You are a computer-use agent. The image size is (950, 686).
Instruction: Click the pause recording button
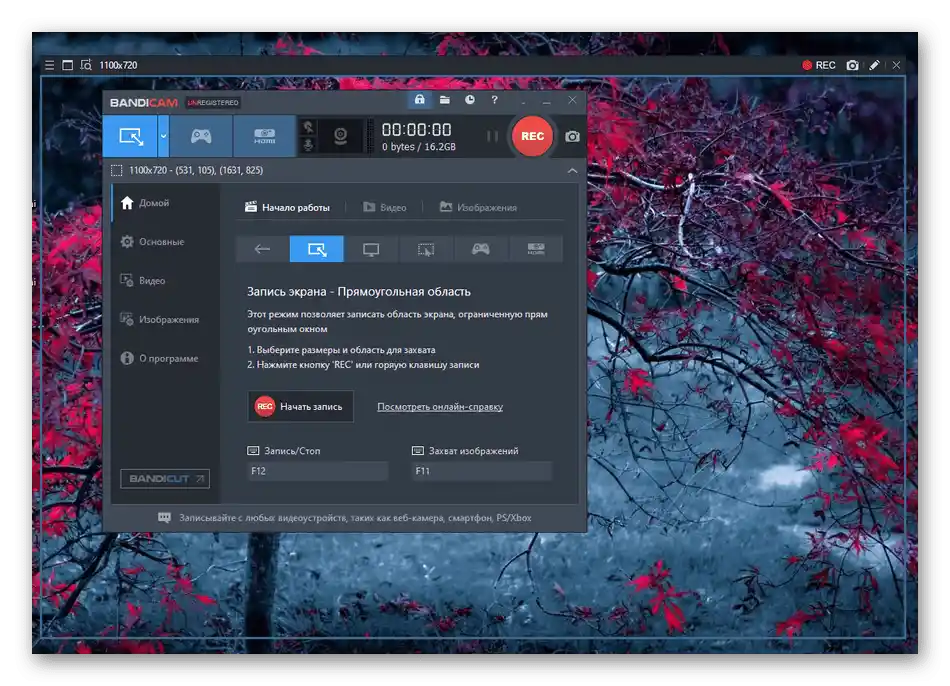pyautogui.click(x=492, y=136)
